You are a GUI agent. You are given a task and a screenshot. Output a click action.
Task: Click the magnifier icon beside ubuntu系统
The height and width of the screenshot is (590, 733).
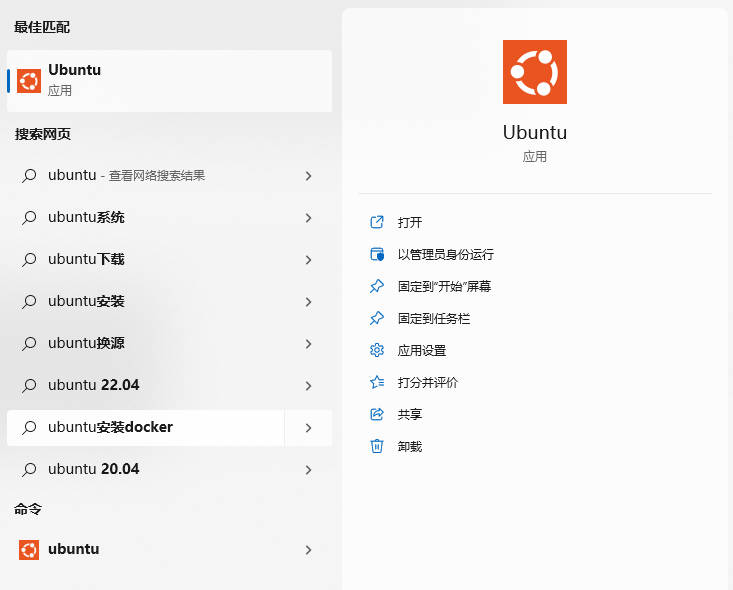29,218
